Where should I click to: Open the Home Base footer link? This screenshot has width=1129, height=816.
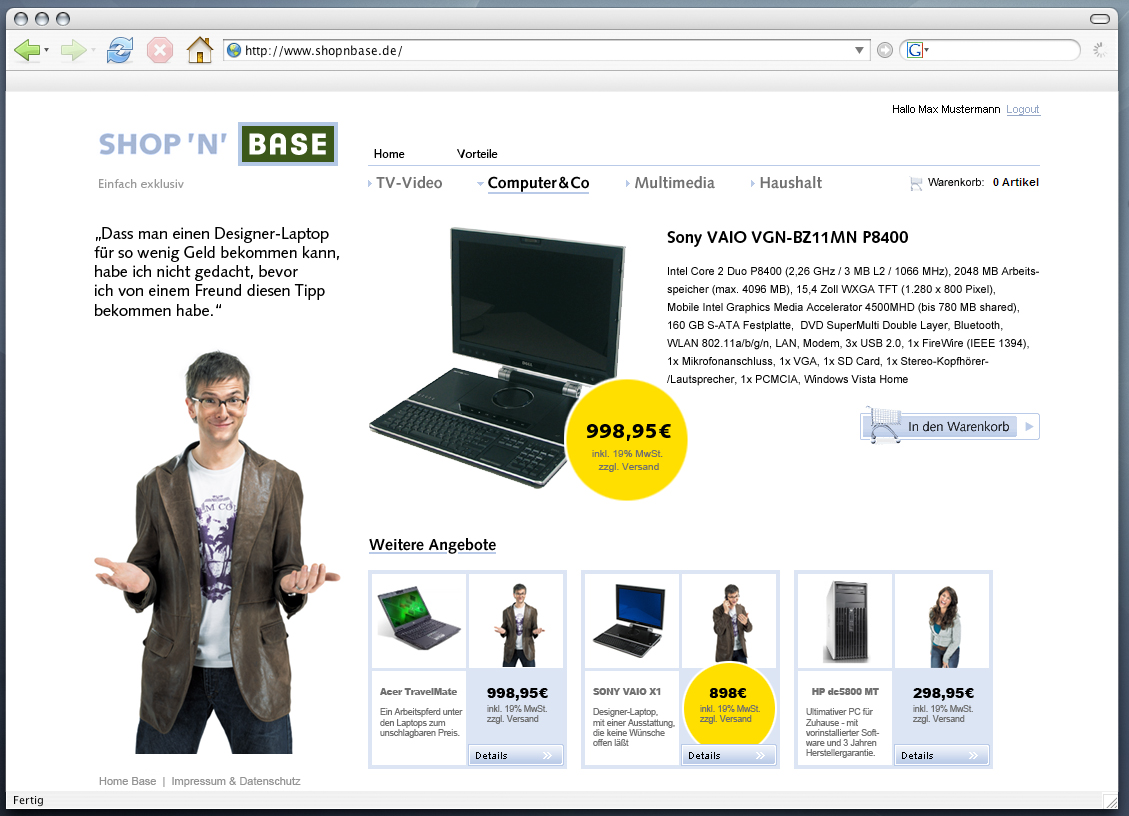[127, 781]
